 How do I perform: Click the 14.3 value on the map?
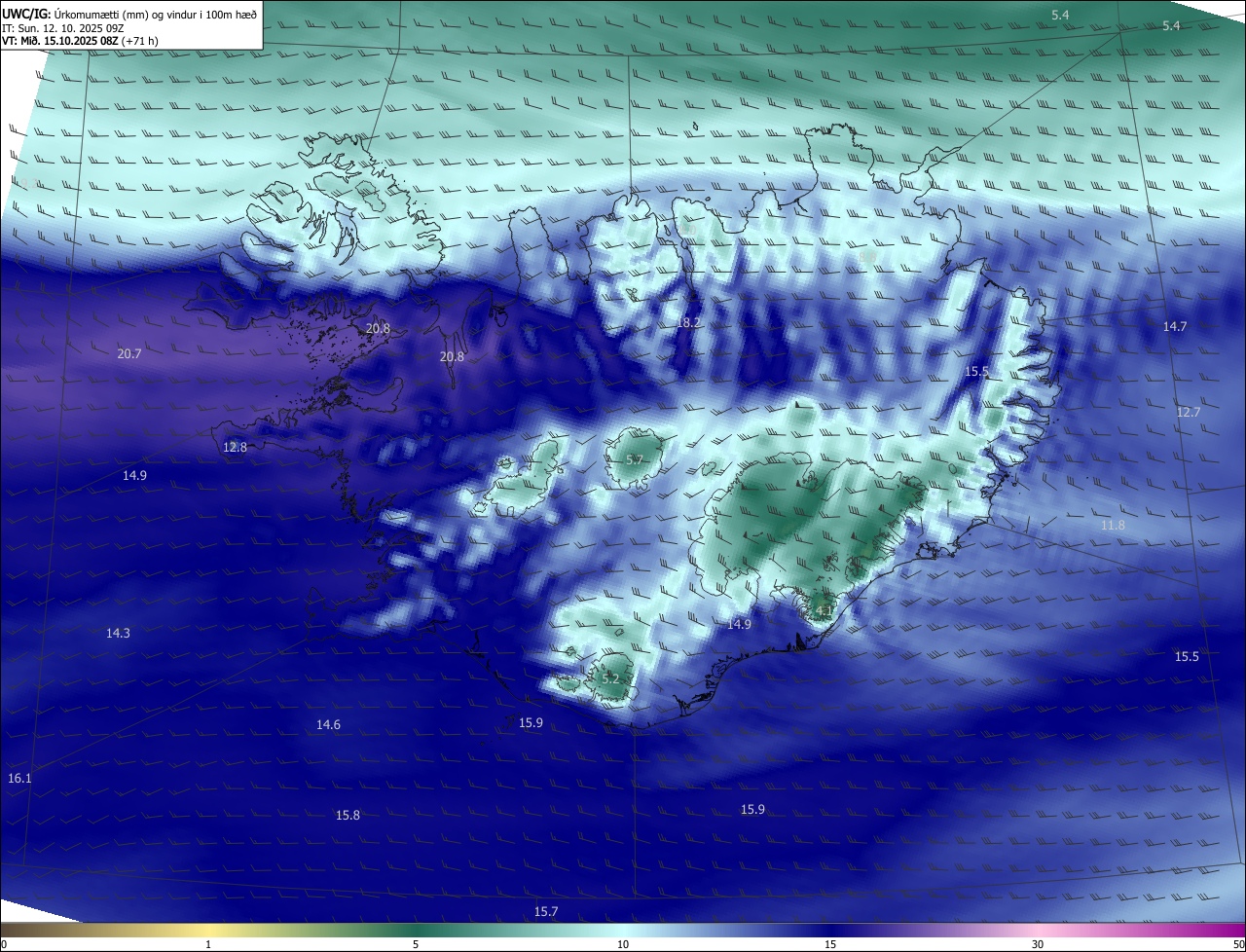click(x=118, y=634)
